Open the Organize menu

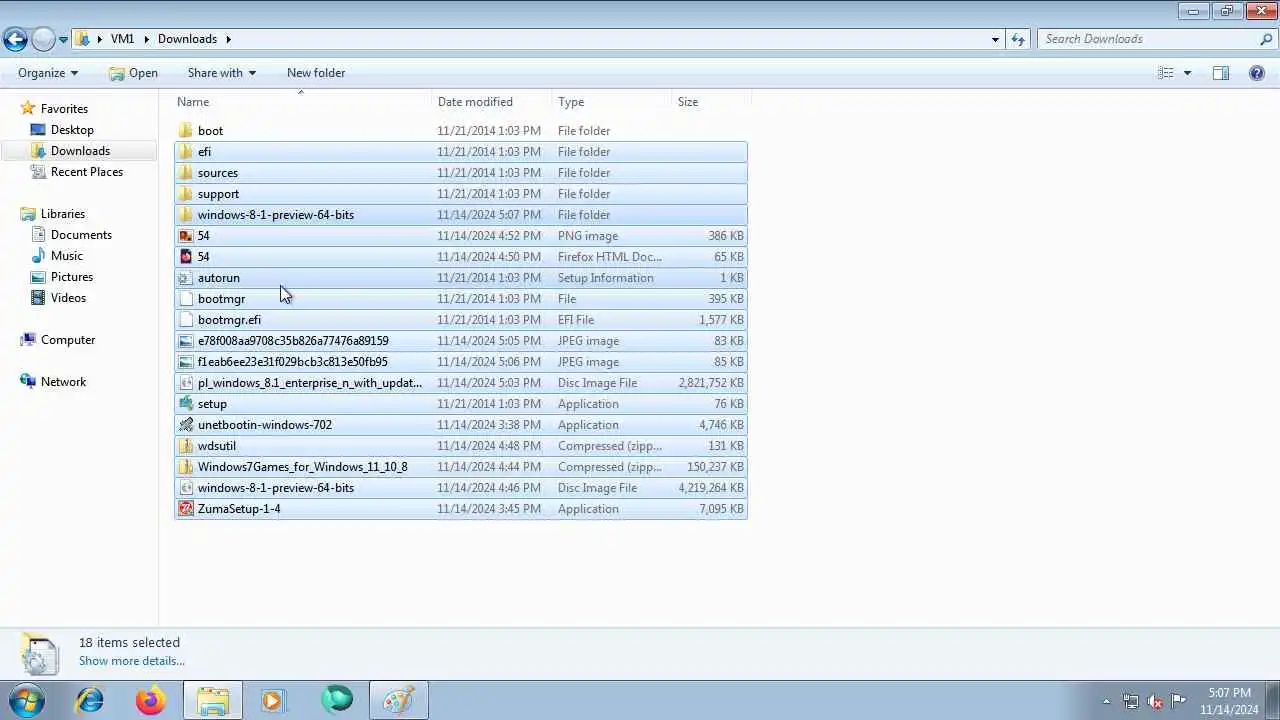pos(48,73)
